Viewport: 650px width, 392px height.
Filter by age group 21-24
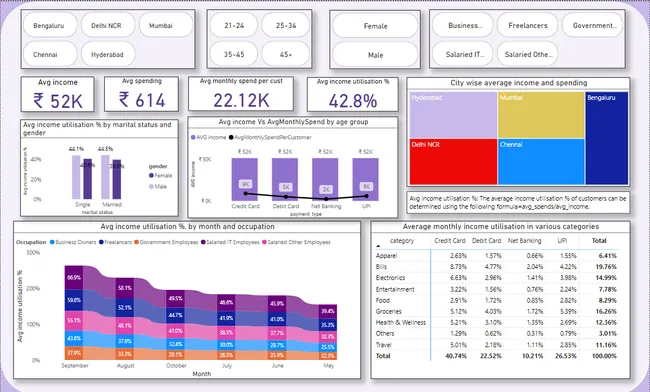(234, 25)
